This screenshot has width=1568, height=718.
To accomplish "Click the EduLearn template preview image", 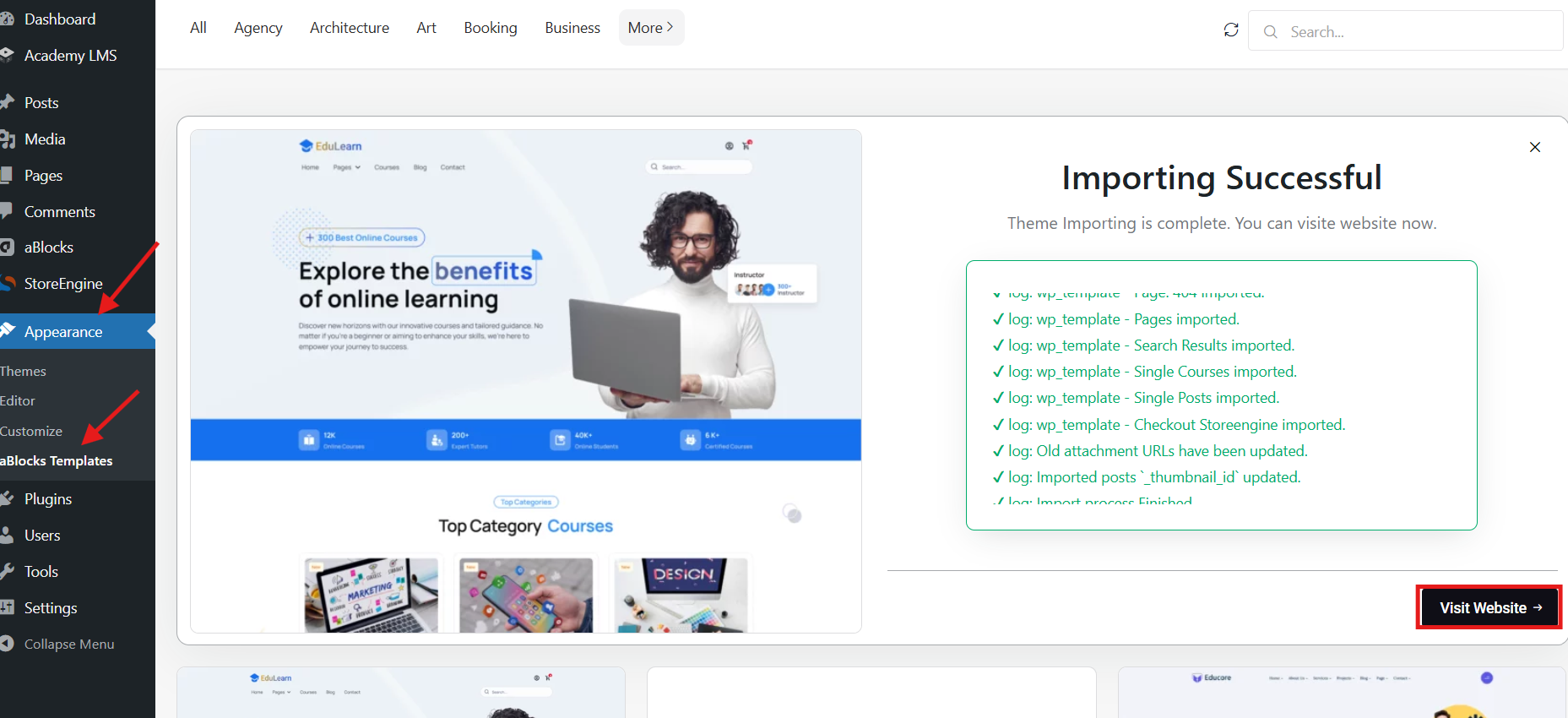I will [x=526, y=381].
